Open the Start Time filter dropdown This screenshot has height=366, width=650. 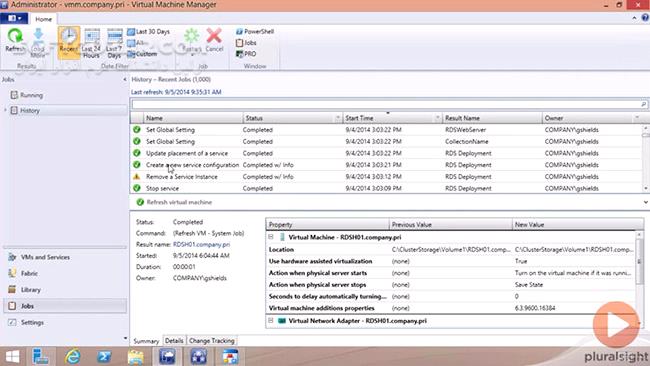click(437, 118)
